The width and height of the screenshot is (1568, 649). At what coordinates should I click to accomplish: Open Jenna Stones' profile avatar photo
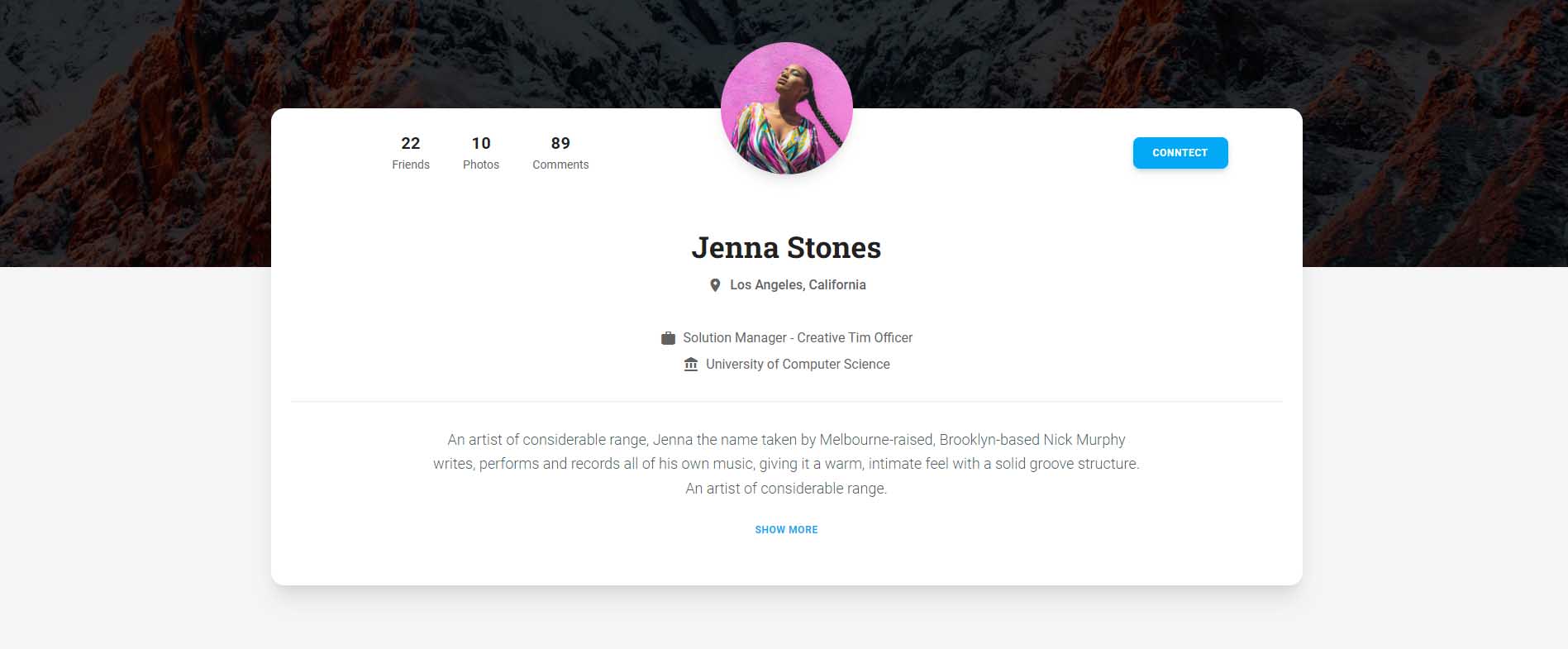coord(786,108)
